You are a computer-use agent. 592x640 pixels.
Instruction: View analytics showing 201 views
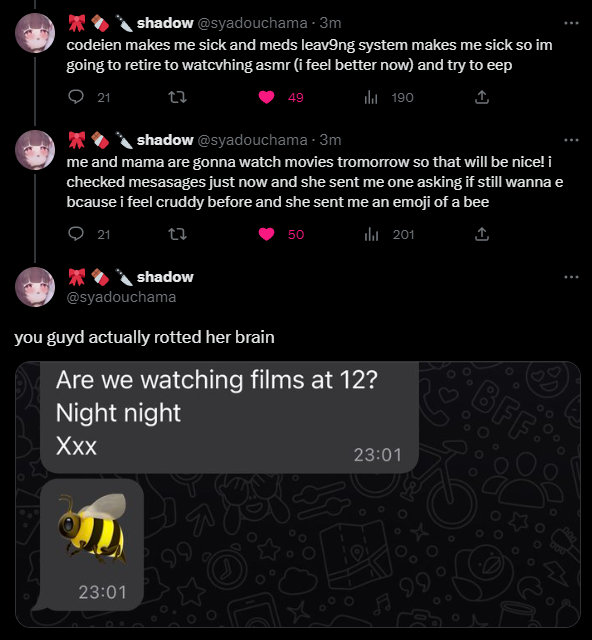pyautogui.click(x=371, y=235)
